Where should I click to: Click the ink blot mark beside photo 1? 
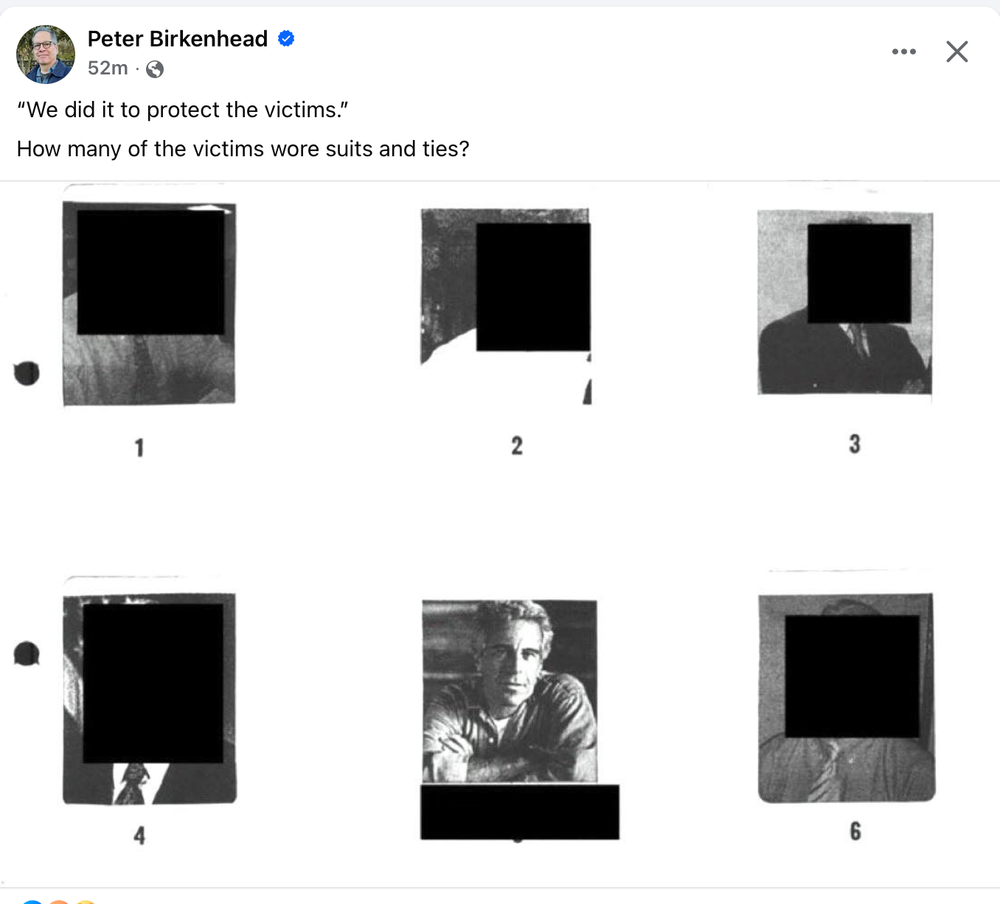point(27,372)
